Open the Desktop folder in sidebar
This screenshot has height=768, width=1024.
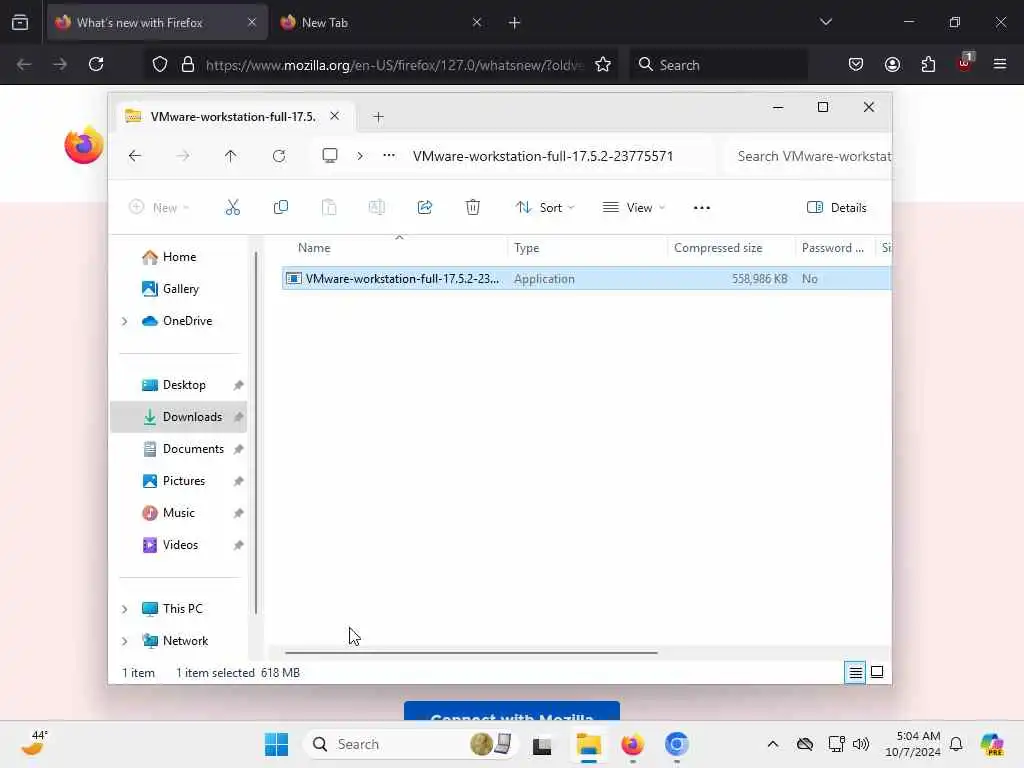tap(184, 385)
